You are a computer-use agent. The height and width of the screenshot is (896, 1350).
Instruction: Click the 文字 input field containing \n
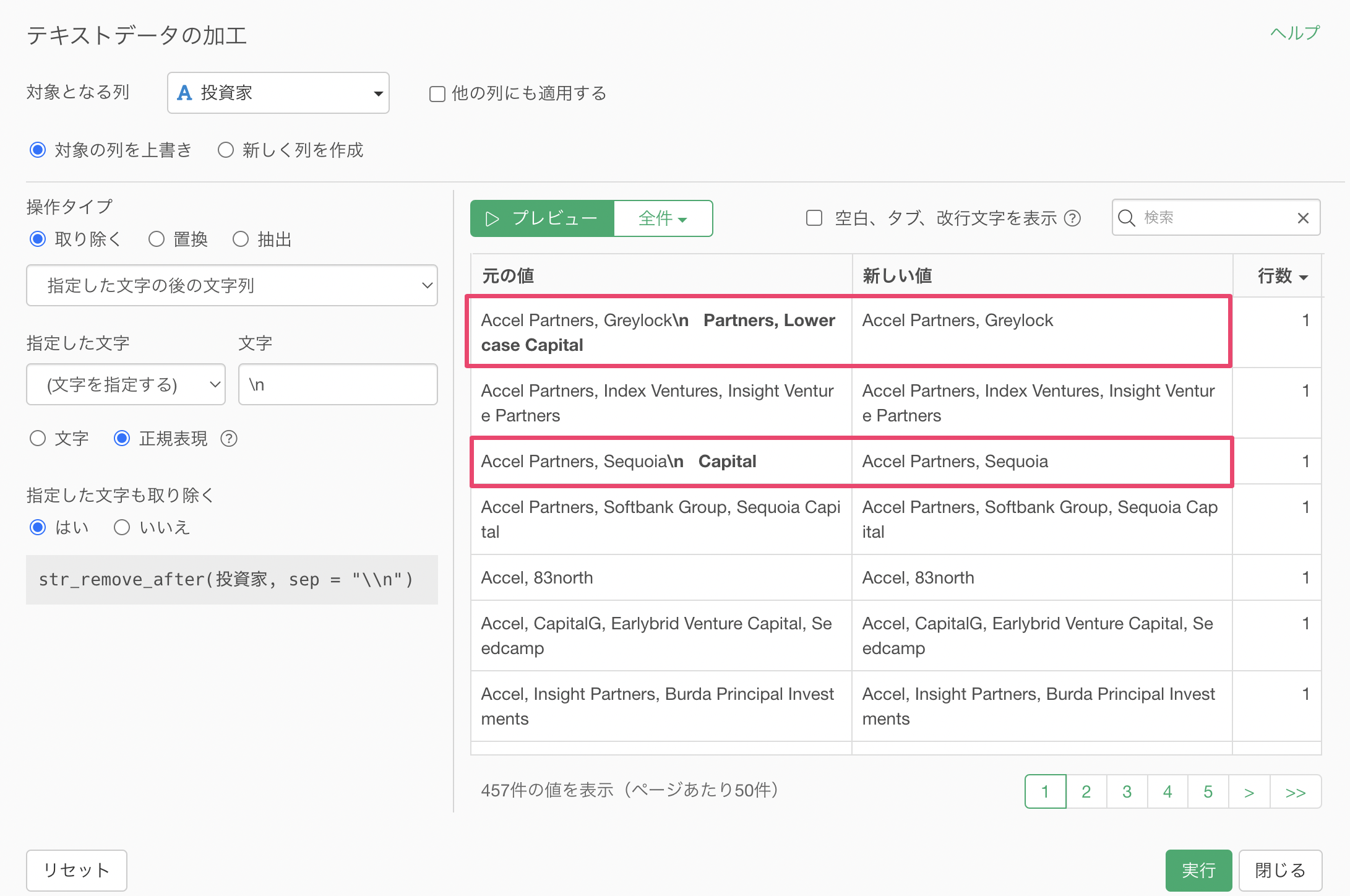pyautogui.click(x=338, y=384)
